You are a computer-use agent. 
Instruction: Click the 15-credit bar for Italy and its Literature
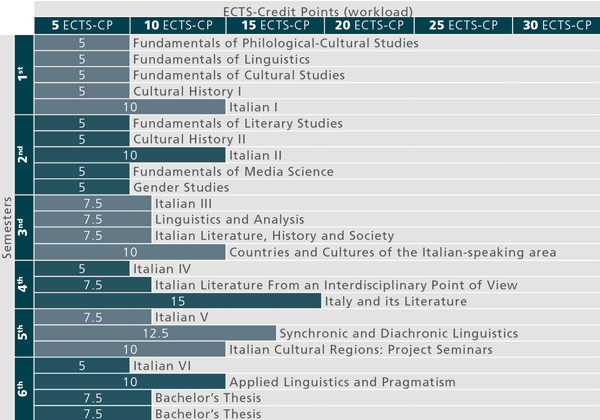(178, 301)
